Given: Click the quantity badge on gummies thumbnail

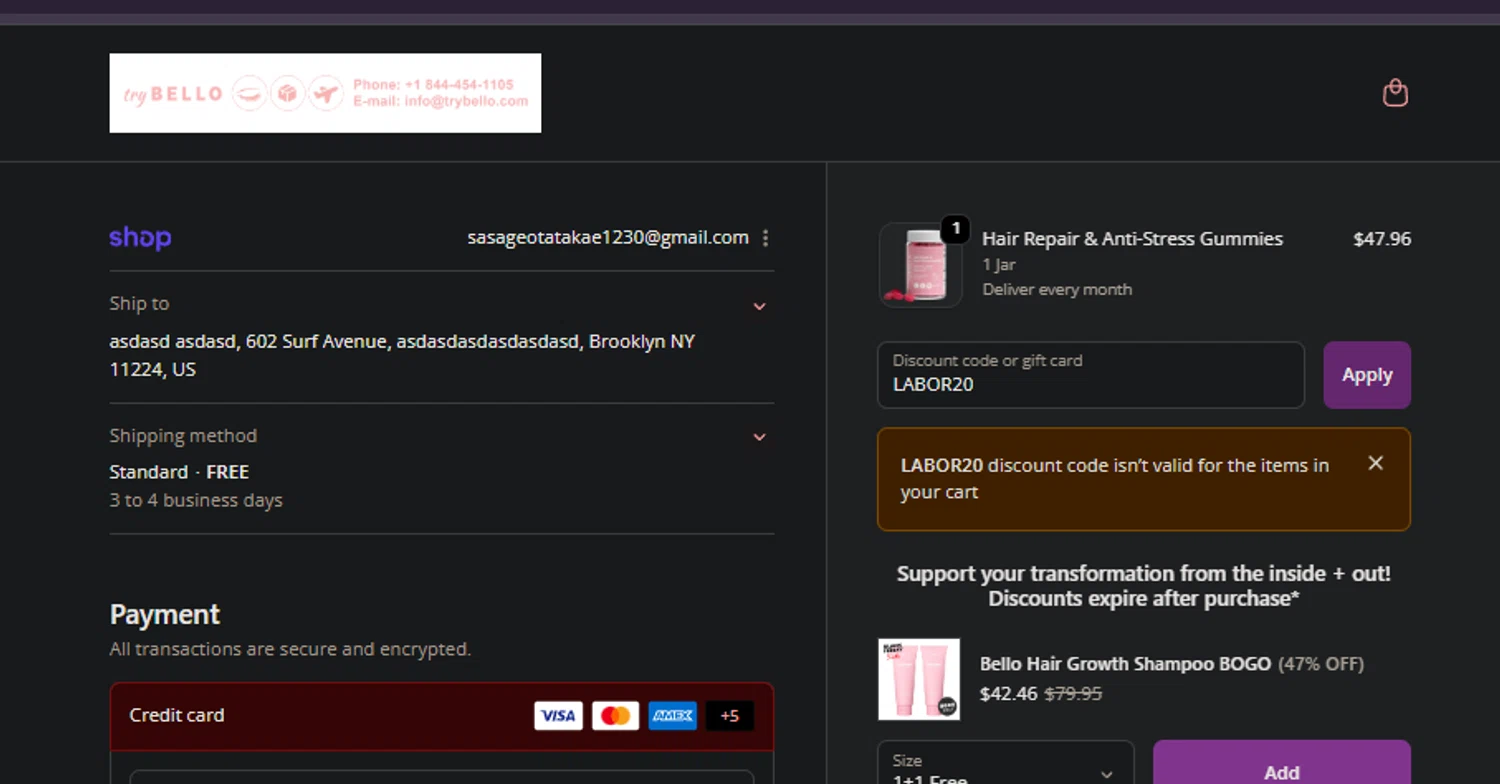Looking at the screenshot, I should click(x=955, y=229).
